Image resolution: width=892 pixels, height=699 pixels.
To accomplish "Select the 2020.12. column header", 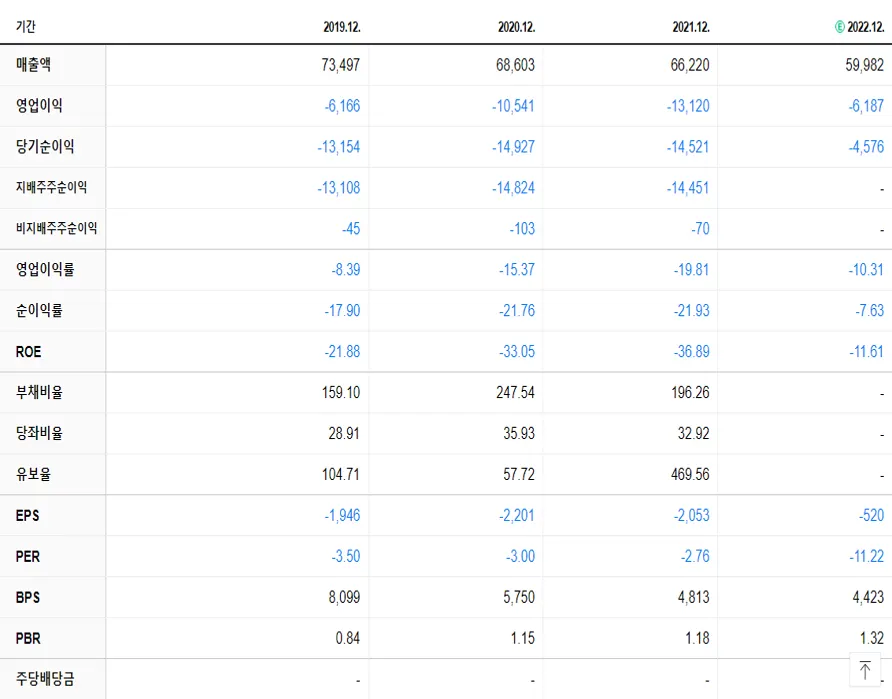I will [517, 27].
